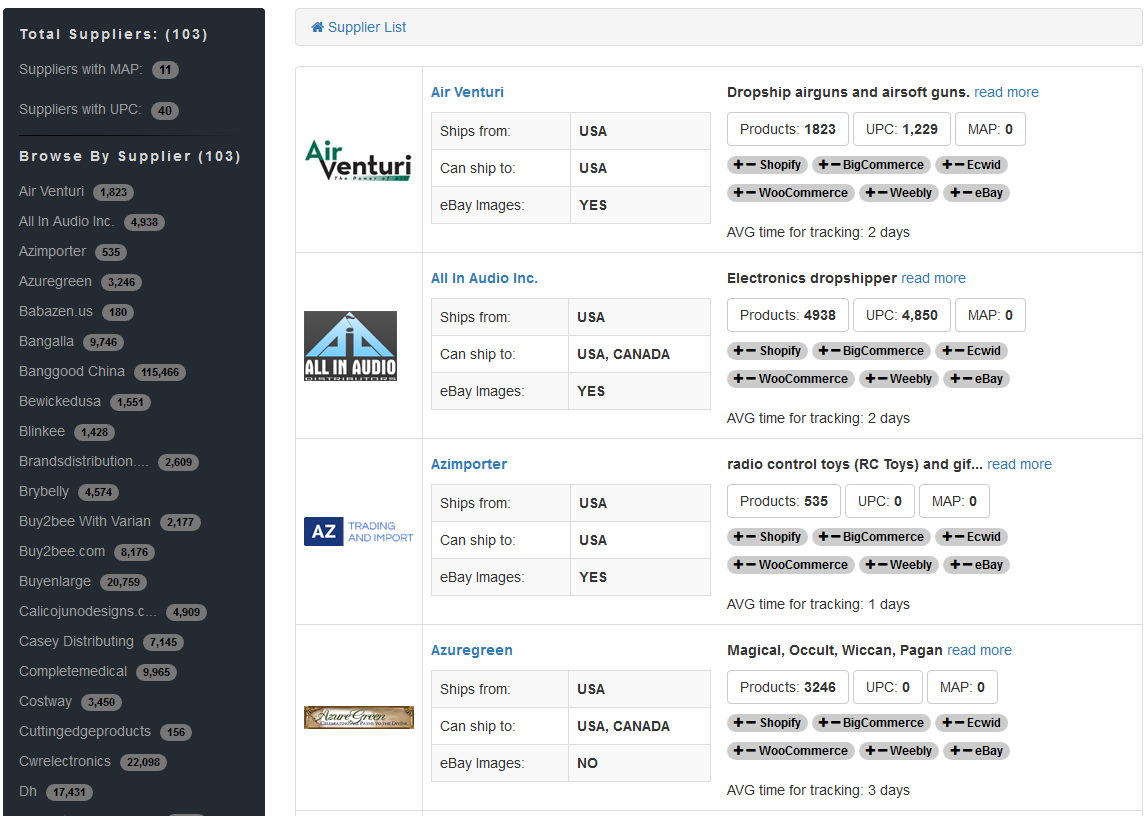Viewport: 1148px width, 816px height.
Task: Expand Azimporter description via read more
Action: point(1019,464)
